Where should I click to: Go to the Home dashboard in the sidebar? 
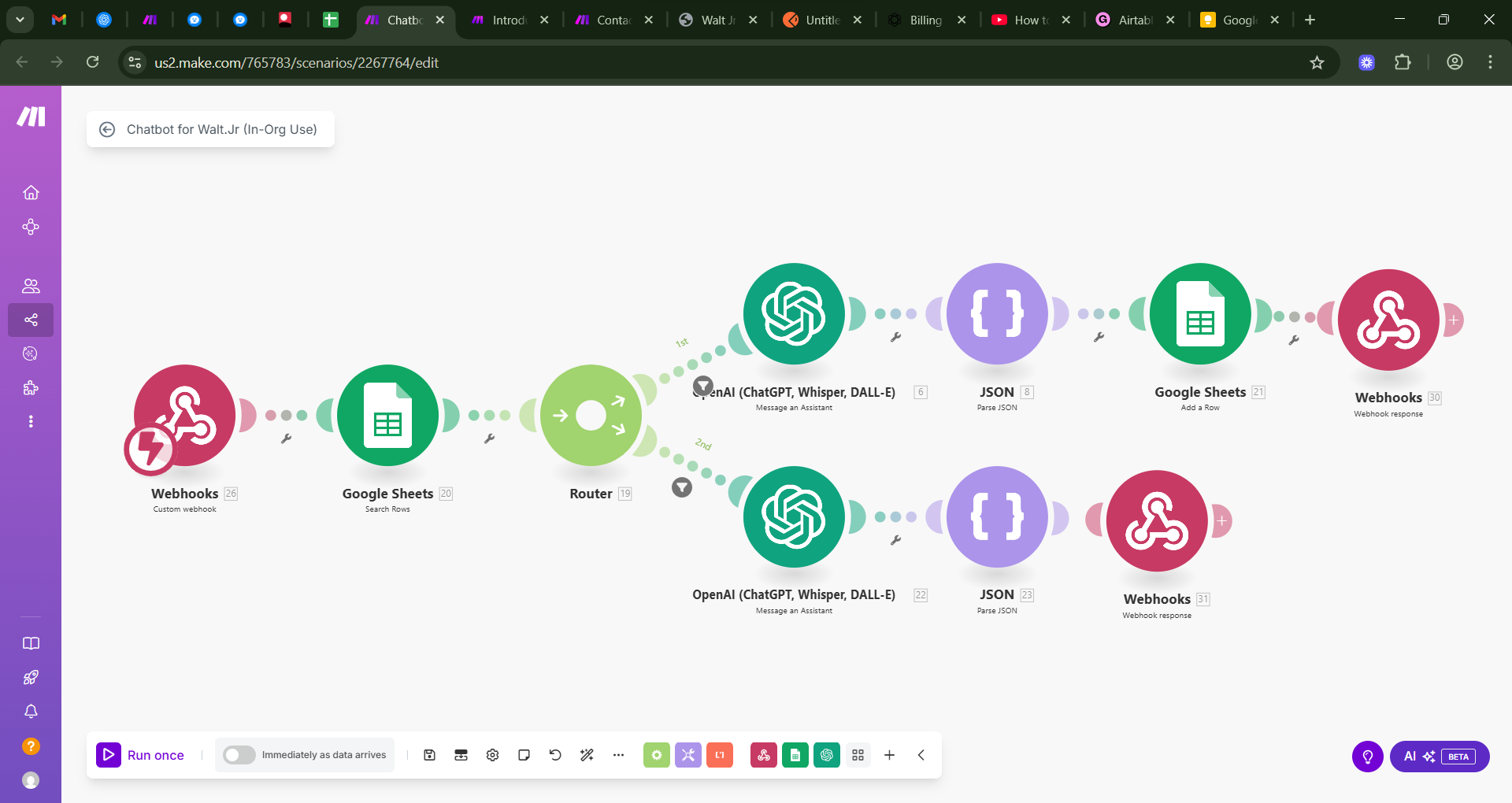(31, 192)
